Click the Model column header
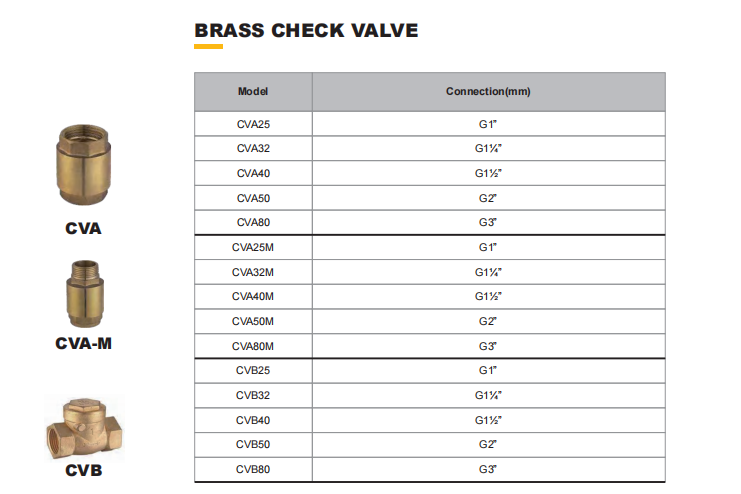The width and height of the screenshot is (741, 494). coord(253,92)
